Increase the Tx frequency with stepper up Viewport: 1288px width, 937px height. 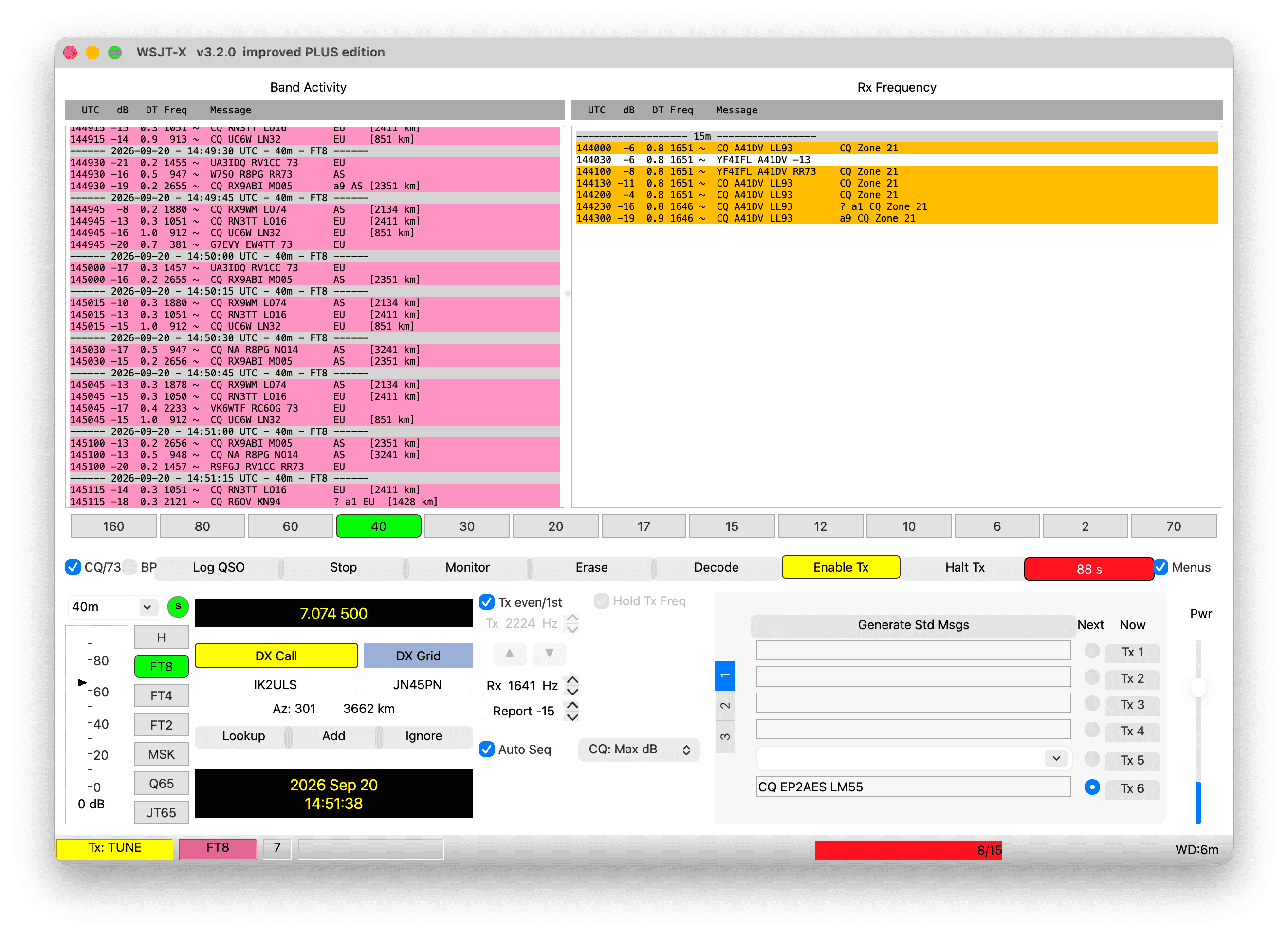572,618
